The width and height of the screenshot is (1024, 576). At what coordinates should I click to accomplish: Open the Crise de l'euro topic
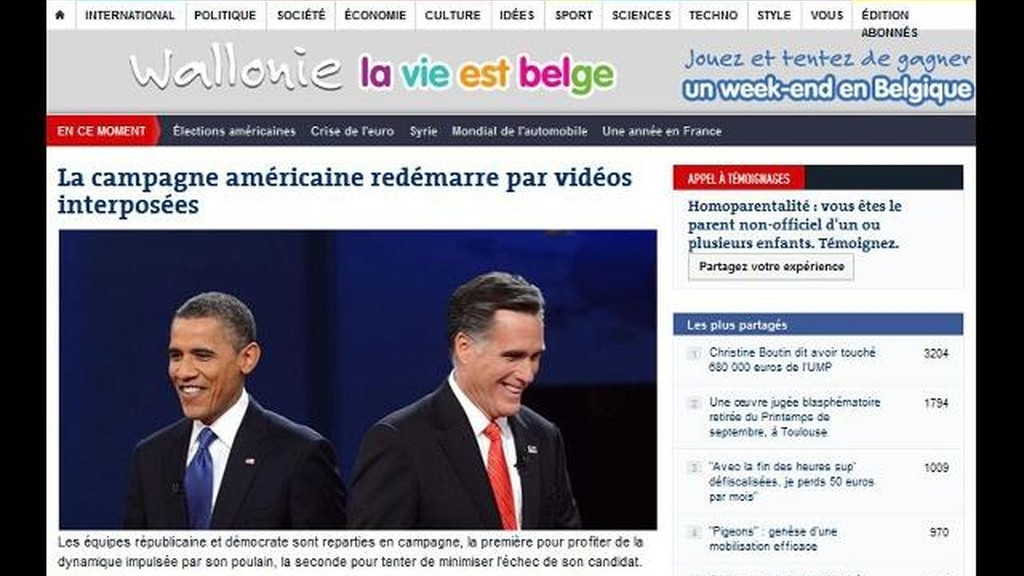pos(353,131)
